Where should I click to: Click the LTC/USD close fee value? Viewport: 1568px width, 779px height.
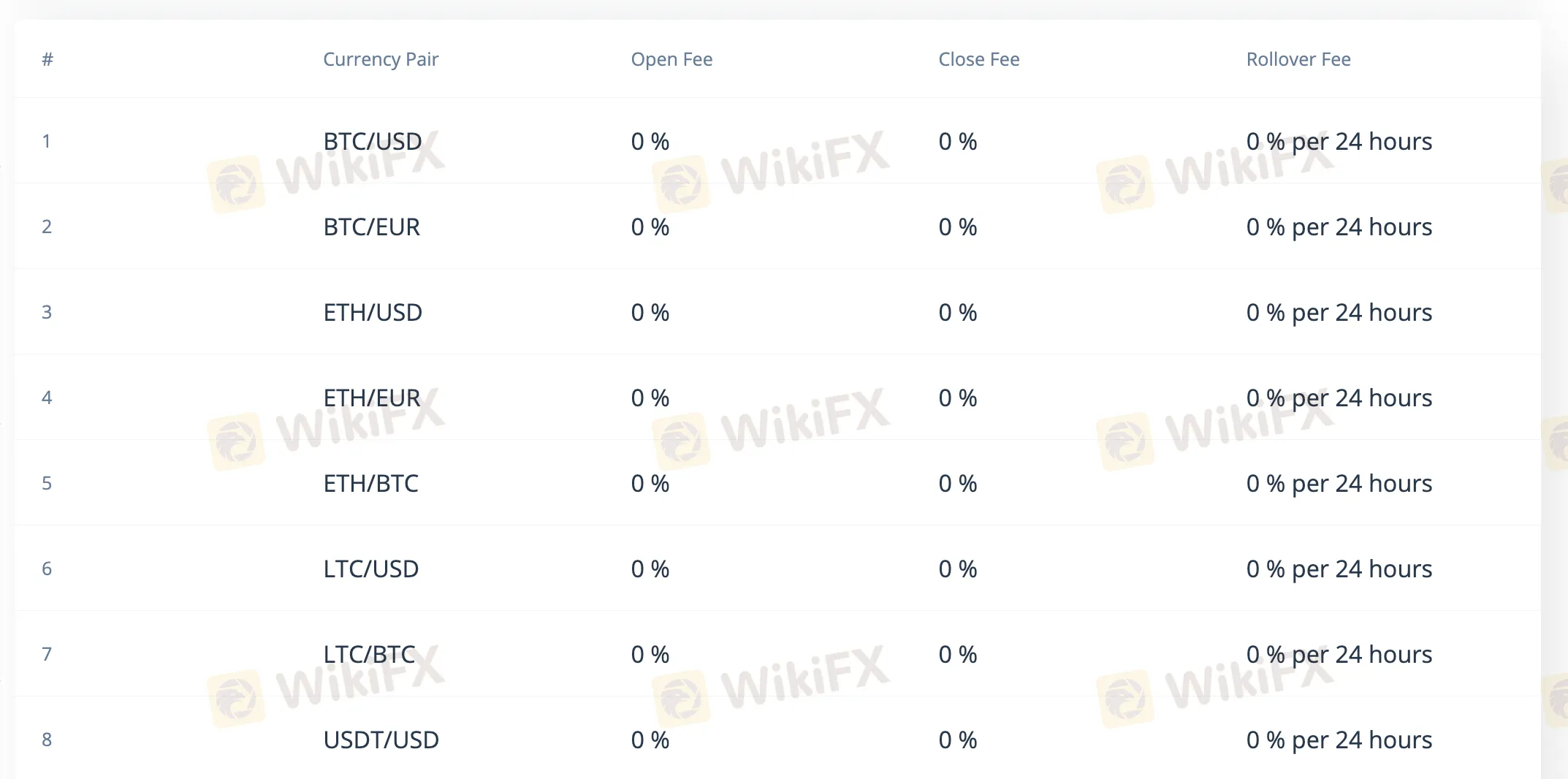coord(958,569)
